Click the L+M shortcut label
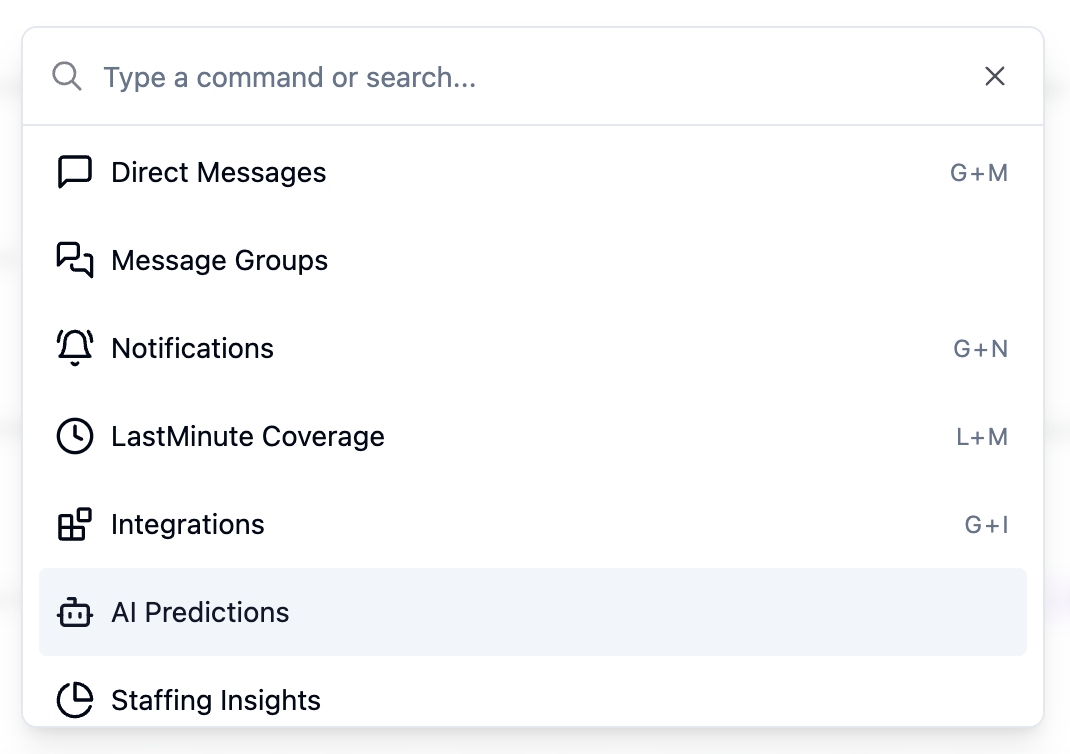 click(982, 437)
